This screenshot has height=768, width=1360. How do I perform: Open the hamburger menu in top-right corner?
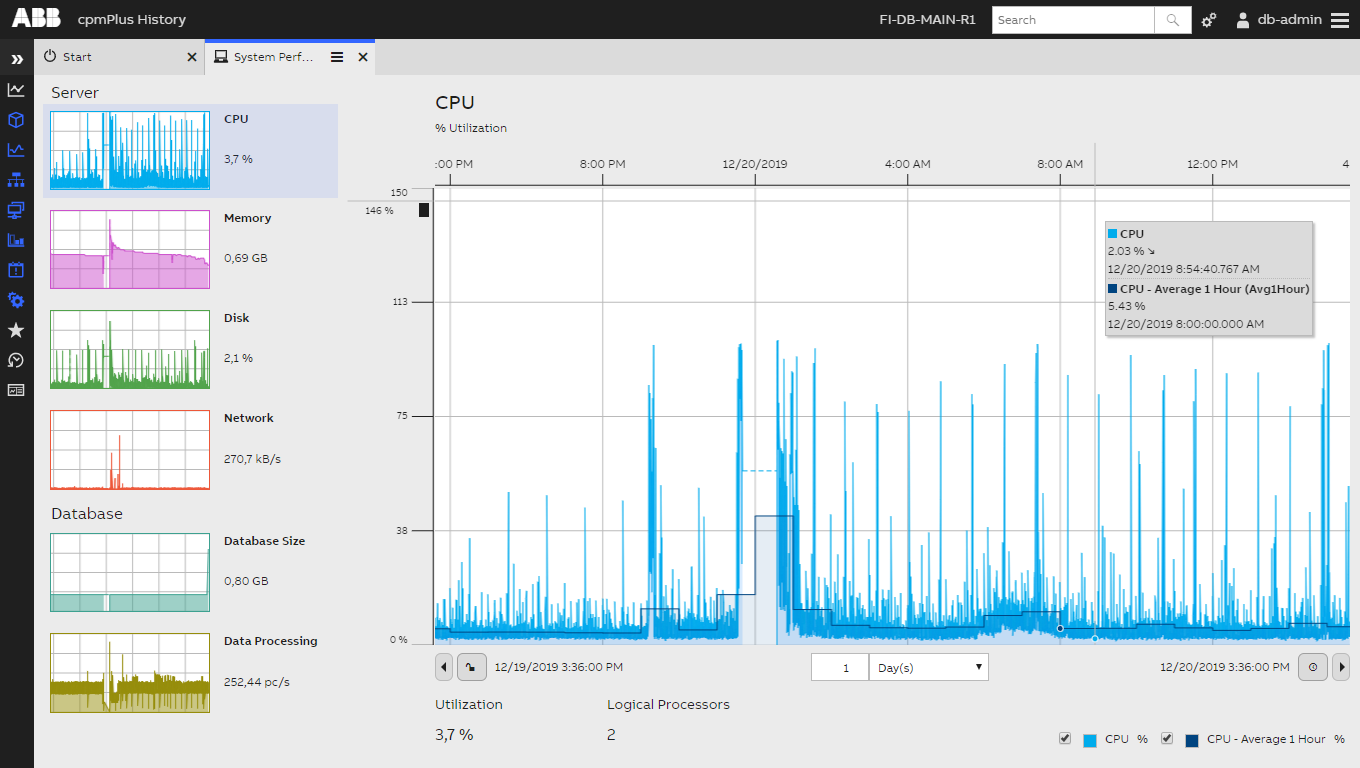[x=1340, y=20]
